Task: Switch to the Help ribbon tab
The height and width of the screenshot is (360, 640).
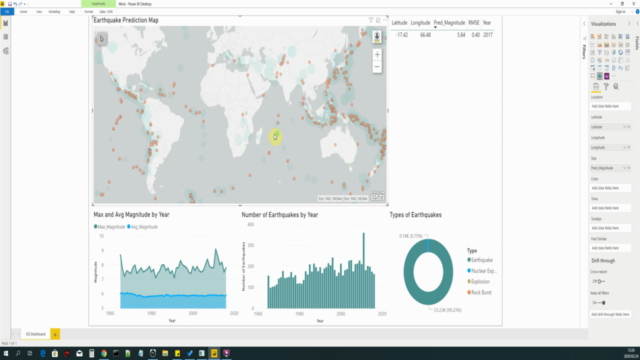Action: (x=72, y=11)
